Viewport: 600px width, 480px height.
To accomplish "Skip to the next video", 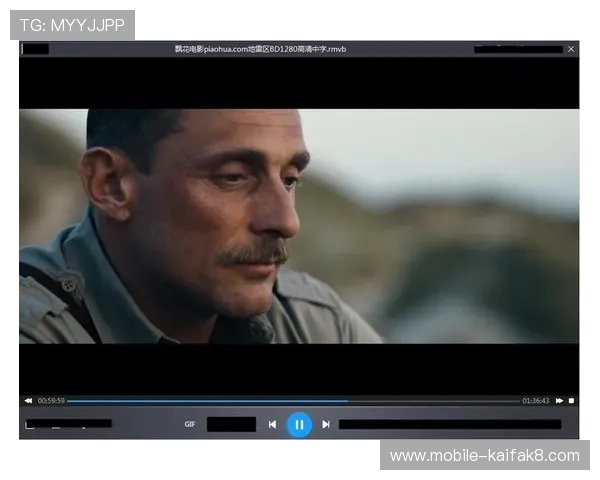I will pos(326,424).
